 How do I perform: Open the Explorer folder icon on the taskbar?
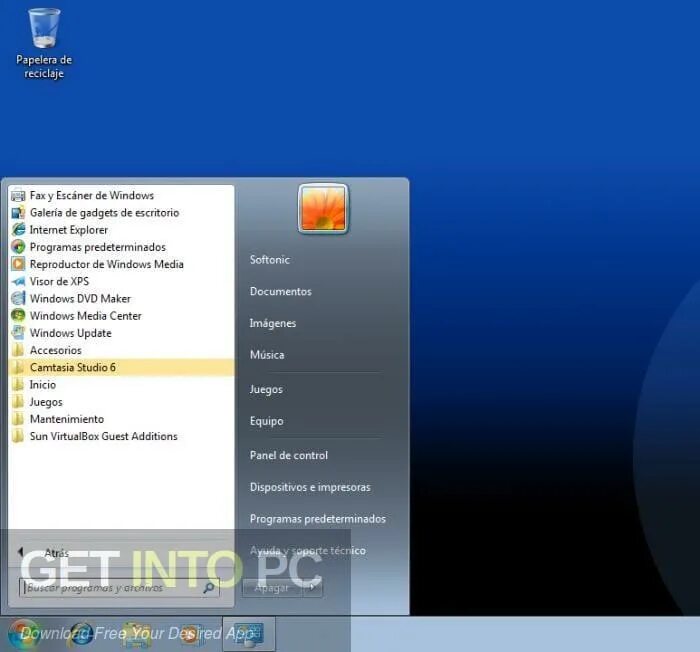click(136, 635)
